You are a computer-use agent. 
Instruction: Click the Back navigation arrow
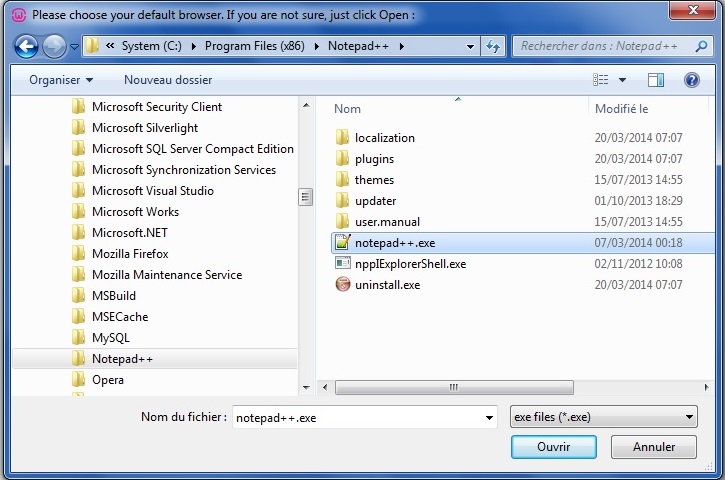tap(26, 46)
